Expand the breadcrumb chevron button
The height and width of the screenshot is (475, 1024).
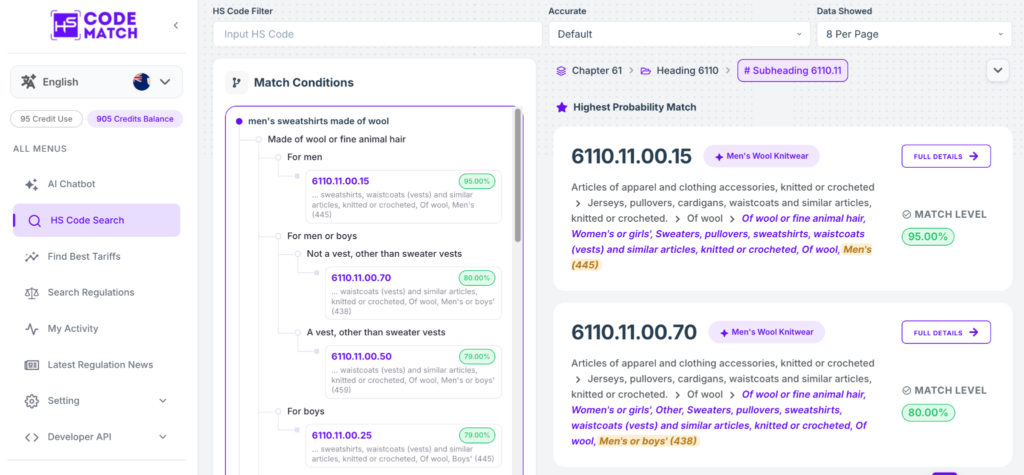point(998,70)
